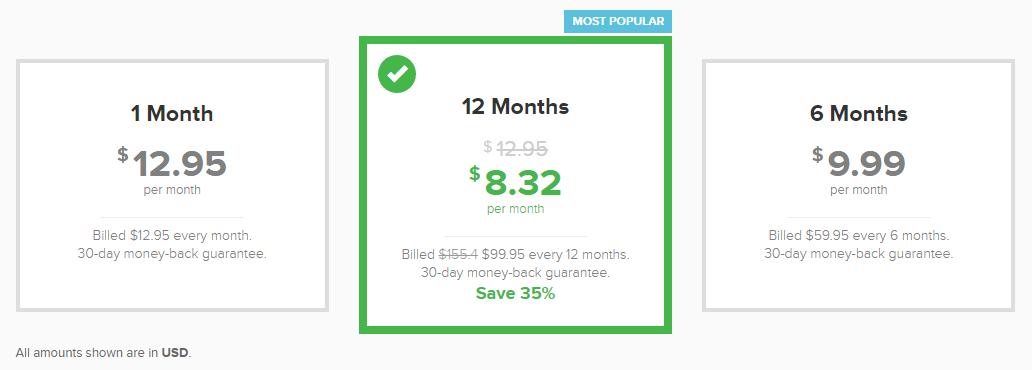Click the $12.95 price in 1 Month plan
Image resolution: width=1032 pixels, height=370 pixels.
(x=172, y=163)
